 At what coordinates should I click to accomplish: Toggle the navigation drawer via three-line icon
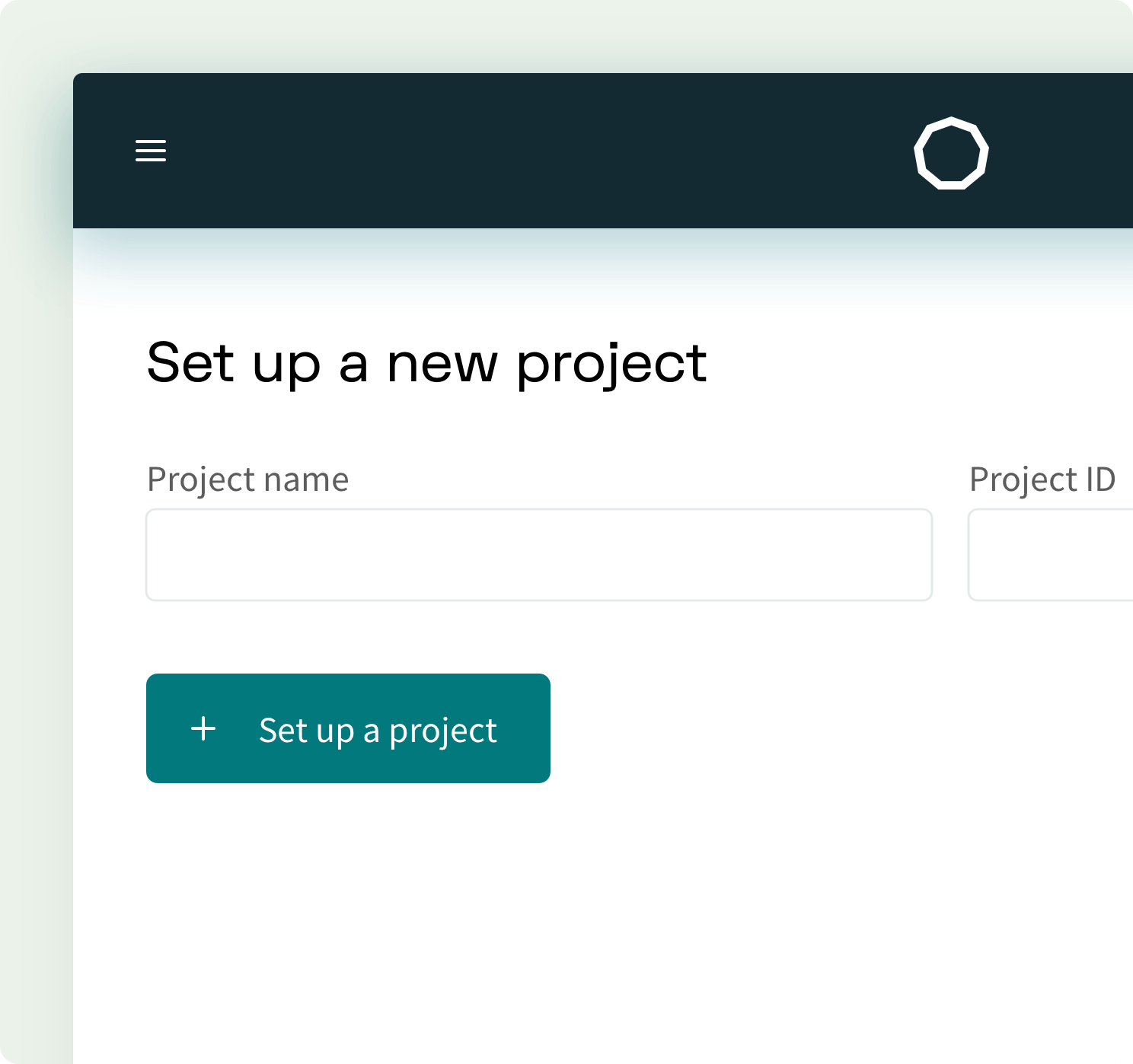(x=151, y=151)
